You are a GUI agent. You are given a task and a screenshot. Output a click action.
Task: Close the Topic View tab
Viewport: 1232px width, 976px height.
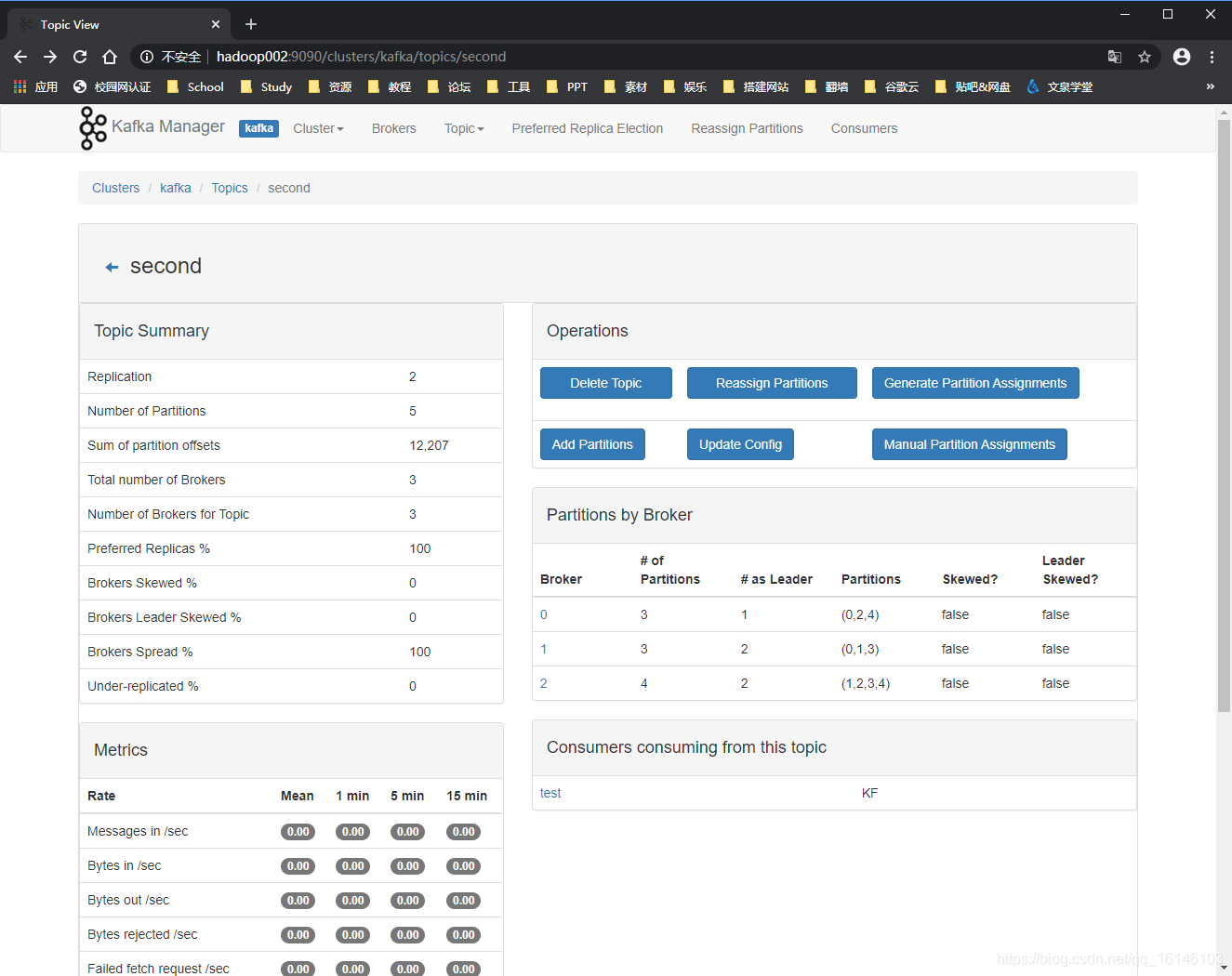tap(216, 24)
